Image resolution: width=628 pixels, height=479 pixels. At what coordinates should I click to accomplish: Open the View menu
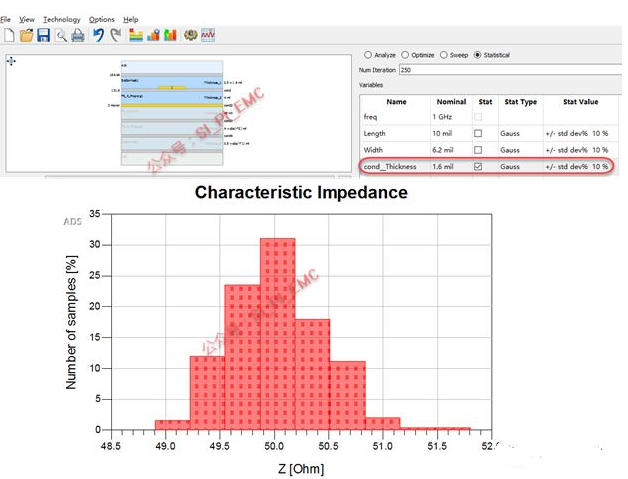pos(27,19)
